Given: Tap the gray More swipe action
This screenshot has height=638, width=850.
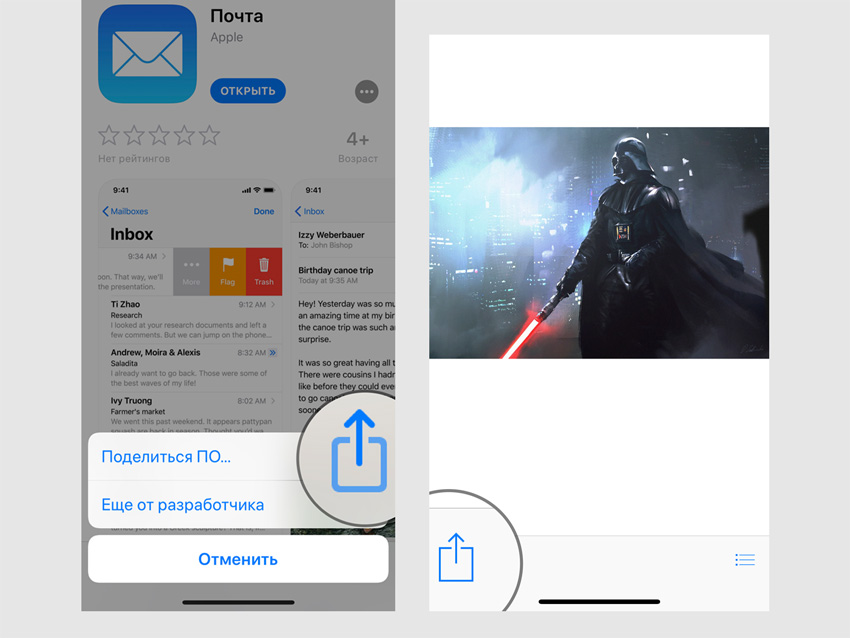Looking at the screenshot, I should pos(191,272).
